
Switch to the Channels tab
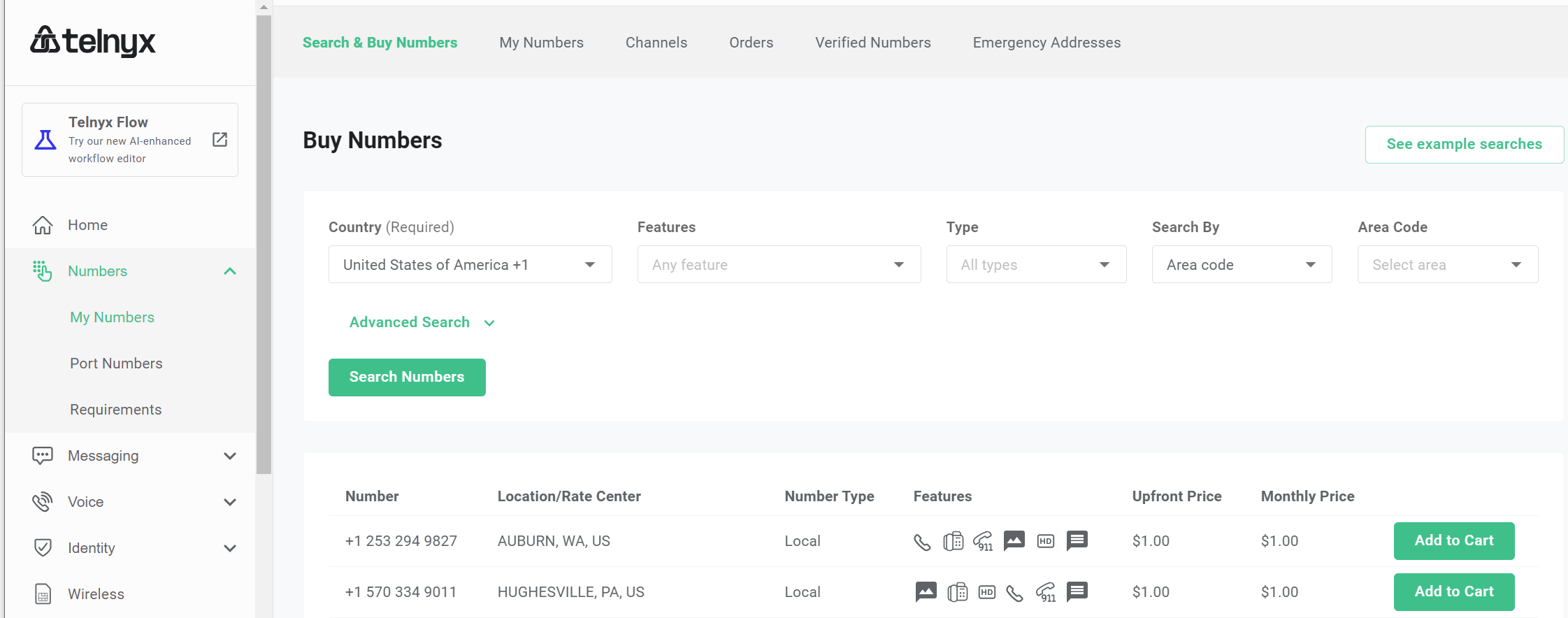coord(656,43)
